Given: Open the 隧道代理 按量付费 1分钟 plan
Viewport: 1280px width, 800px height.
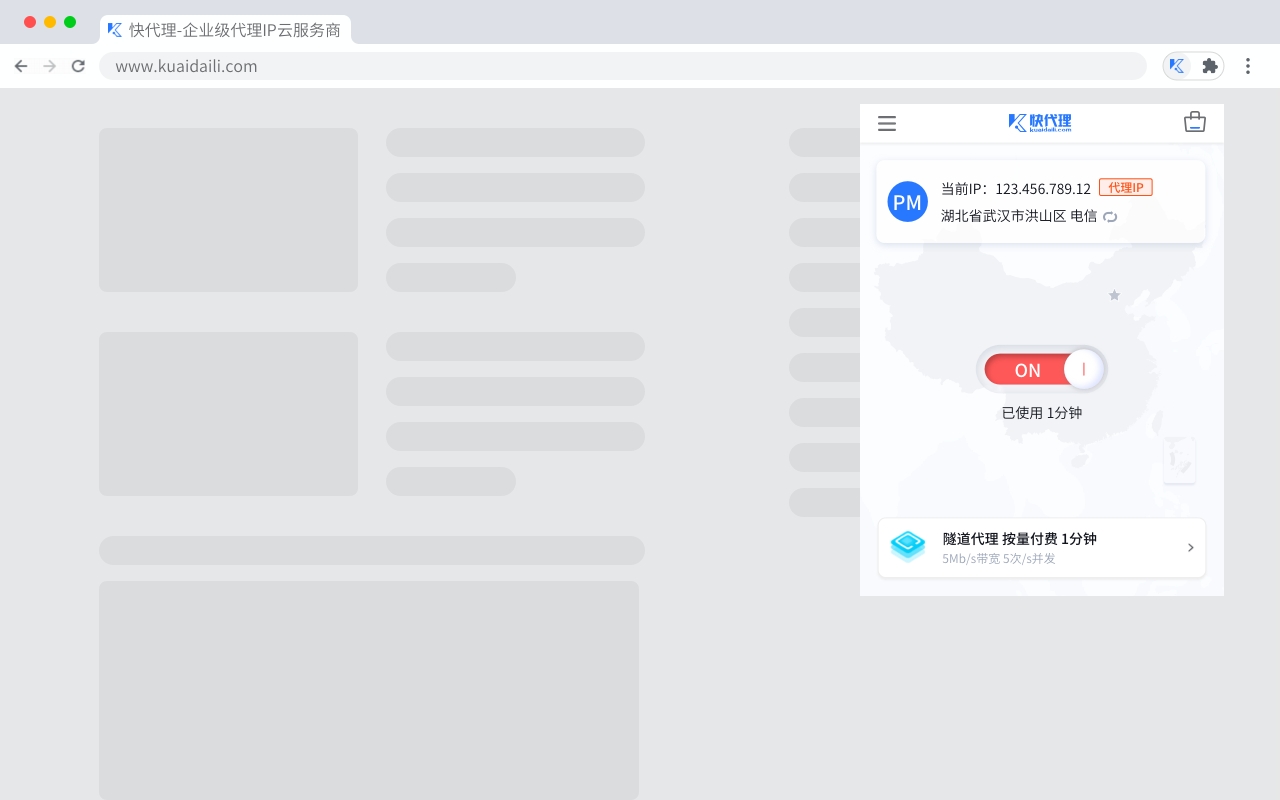Looking at the screenshot, I should point(1016,539).
